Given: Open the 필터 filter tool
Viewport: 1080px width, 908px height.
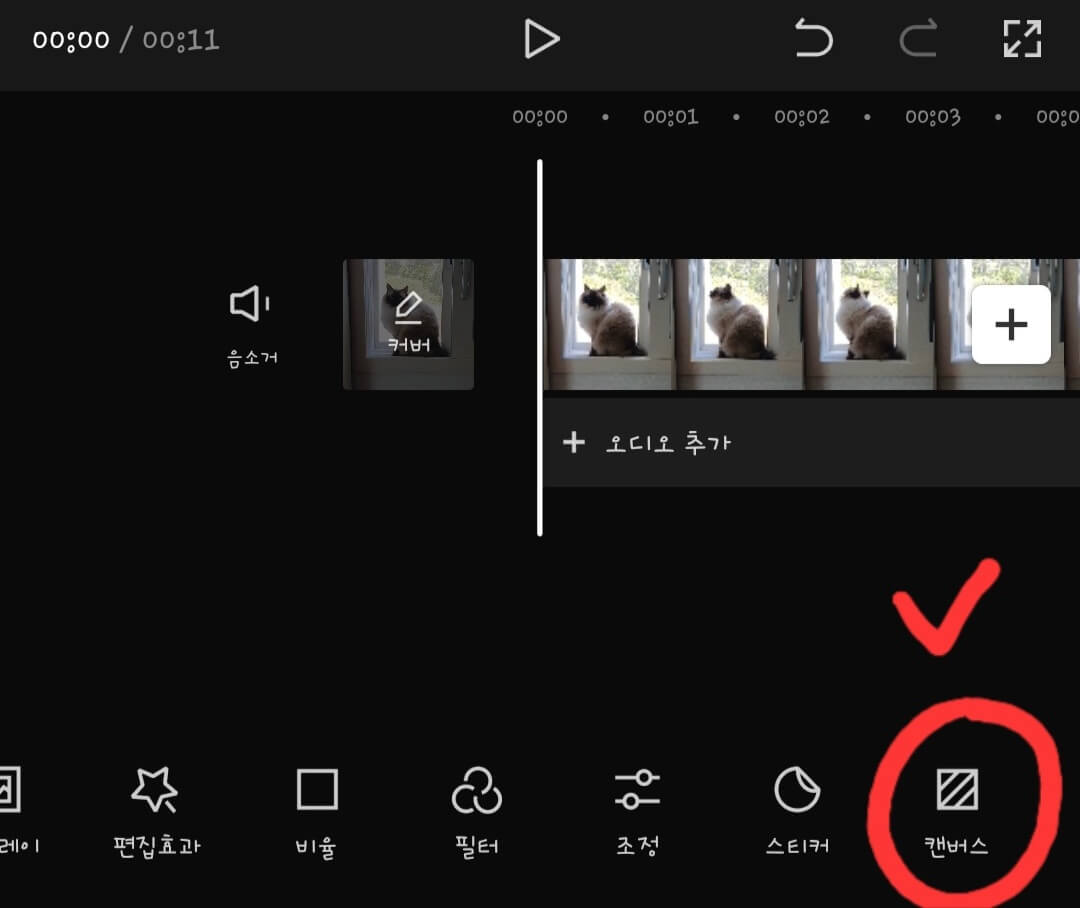Looking at the screenshot, I should click(477, 813).
